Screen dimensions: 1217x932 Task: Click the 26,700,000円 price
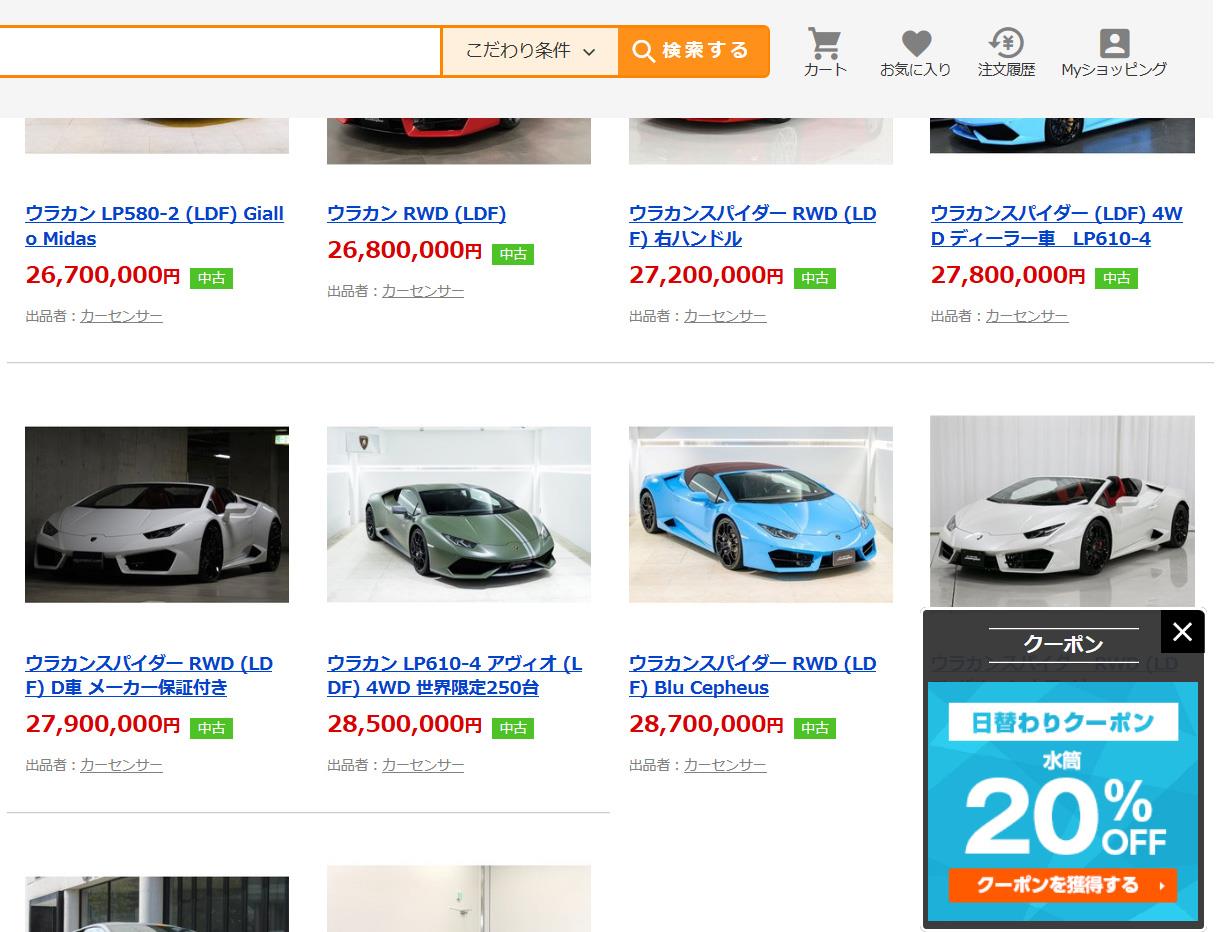103,275
